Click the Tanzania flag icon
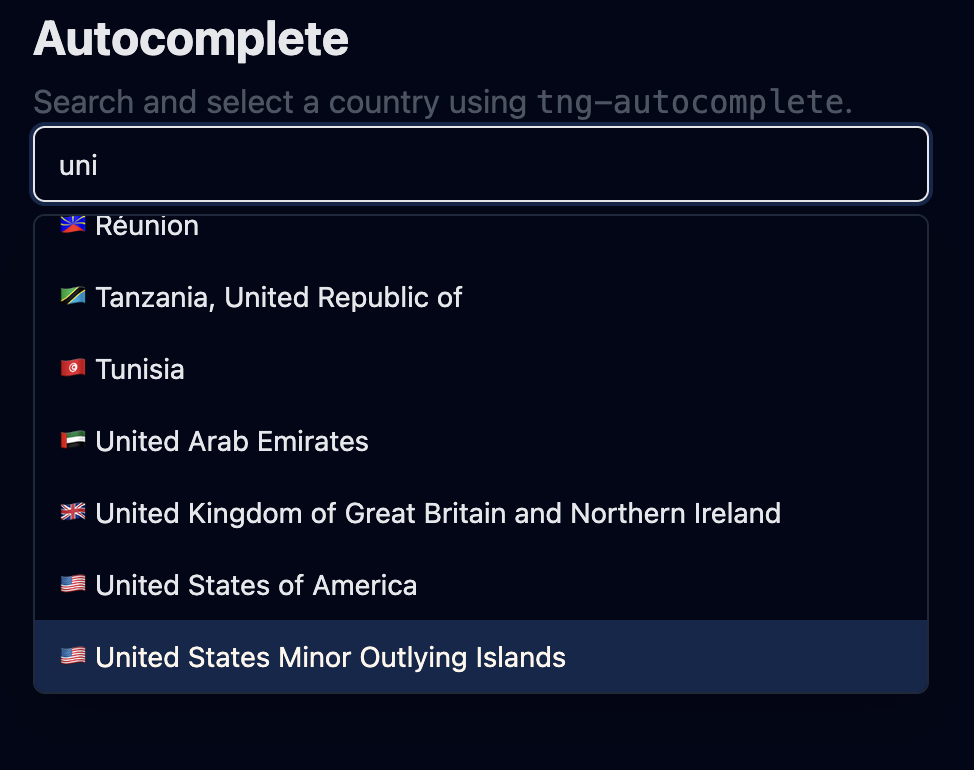 tap(73, 297)
